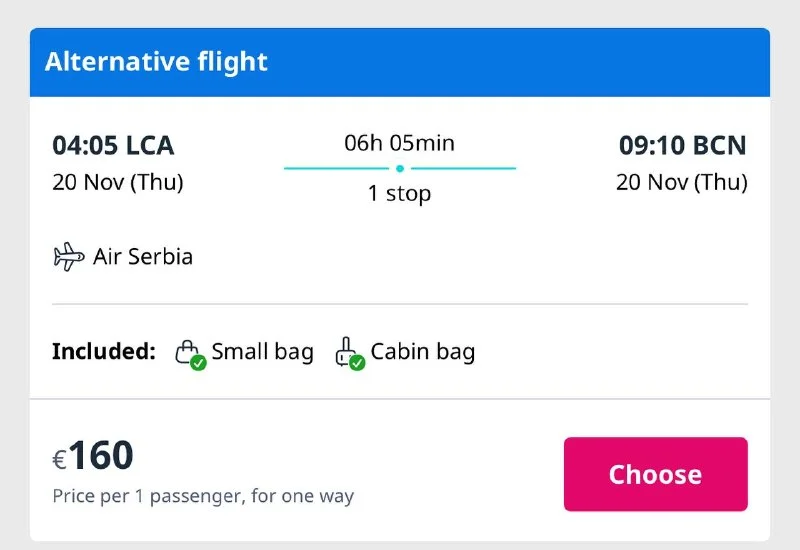The height and width of the screenshot is (550, 800).
Task: Click the green check on small bag
Action: pos(198,363)
